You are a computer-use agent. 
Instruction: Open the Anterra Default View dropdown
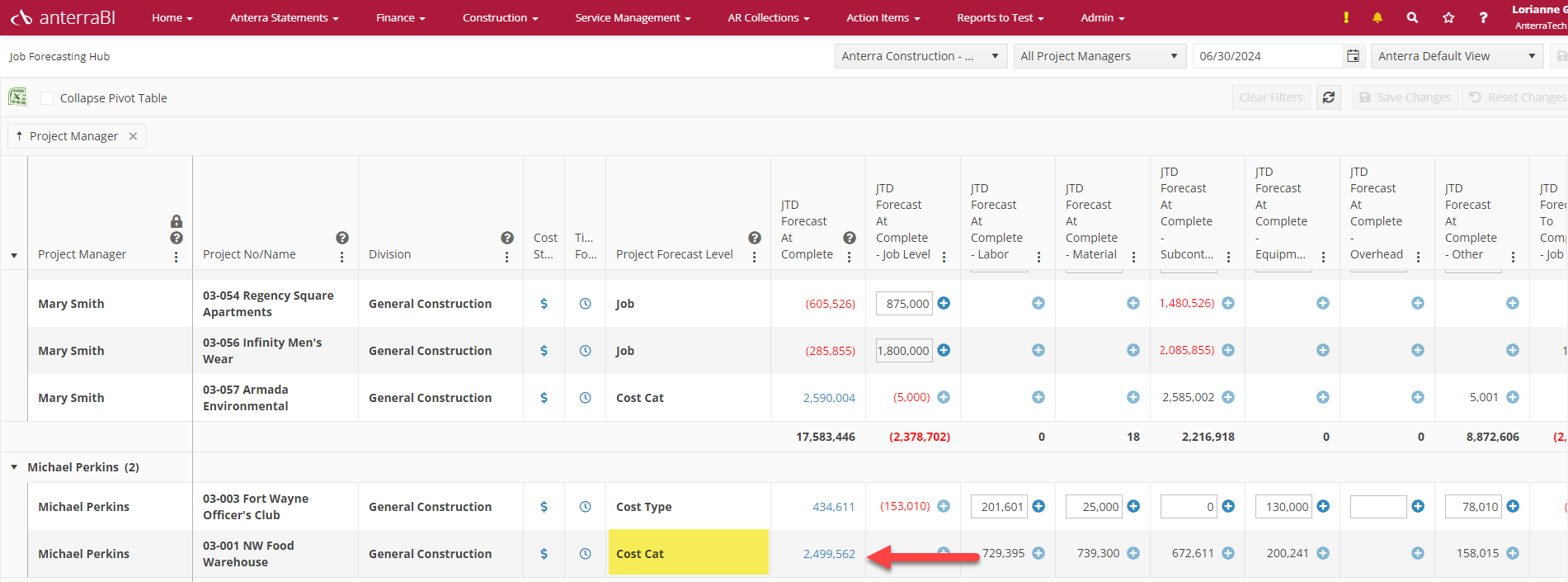pos(1457,56)
